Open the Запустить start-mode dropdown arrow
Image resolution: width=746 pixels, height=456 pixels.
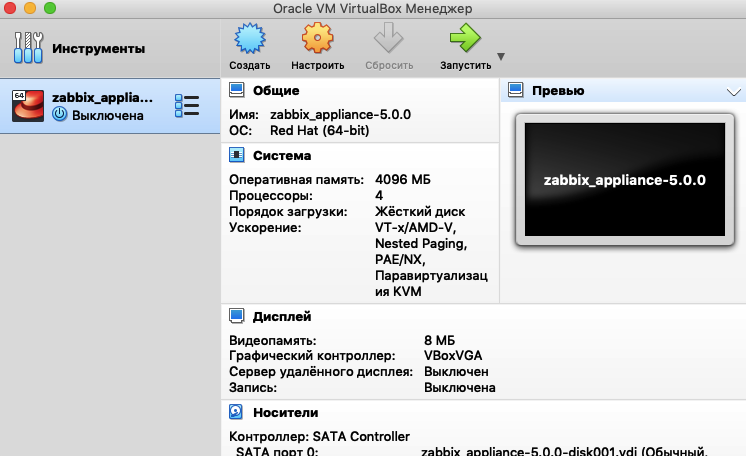coord(501,57)
